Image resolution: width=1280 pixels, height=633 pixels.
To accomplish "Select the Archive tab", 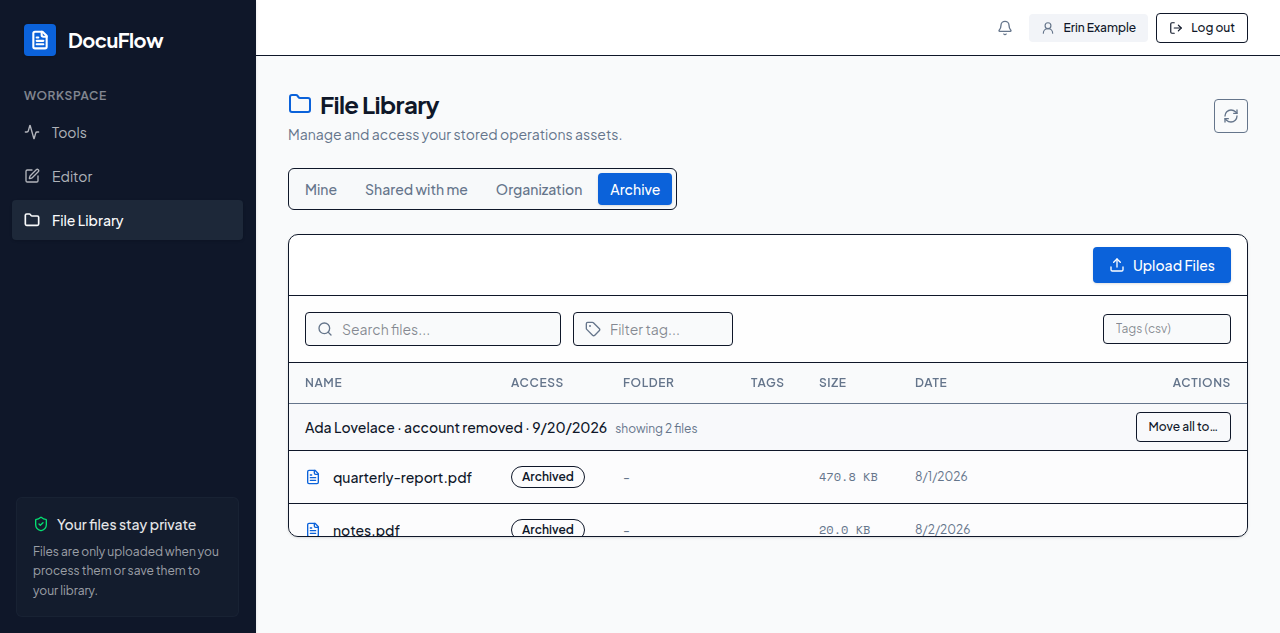I will [x=635, y=189].
